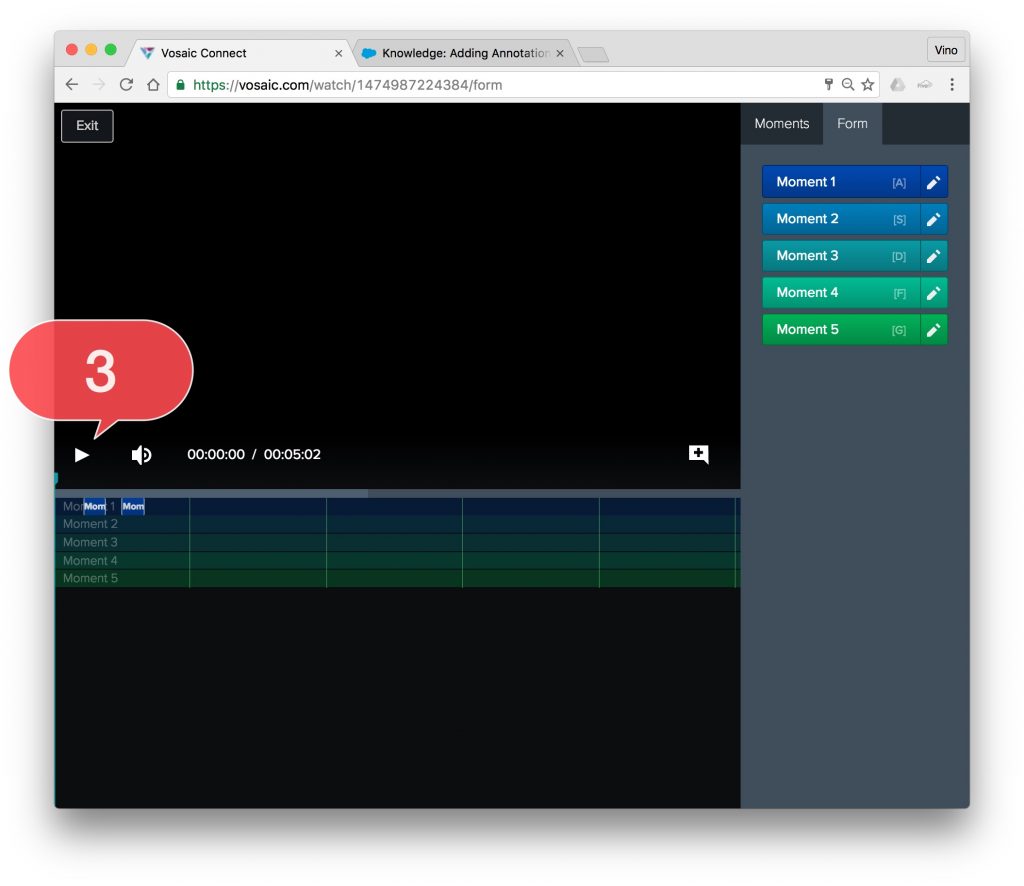Viewport: 1024px width, 886px height.
Task: Edit Moment 3 with pencil icon
Action: 933,256
